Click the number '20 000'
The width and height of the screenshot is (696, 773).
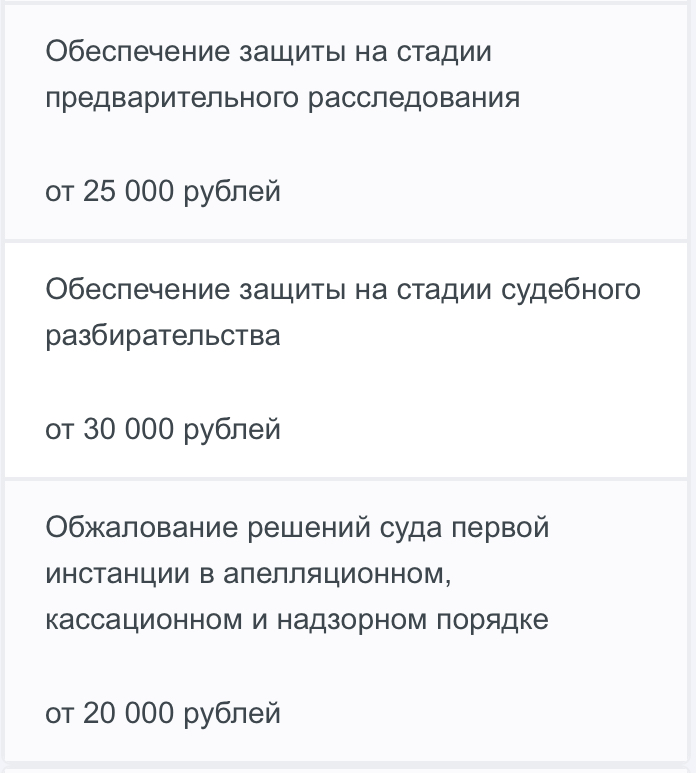128,713
